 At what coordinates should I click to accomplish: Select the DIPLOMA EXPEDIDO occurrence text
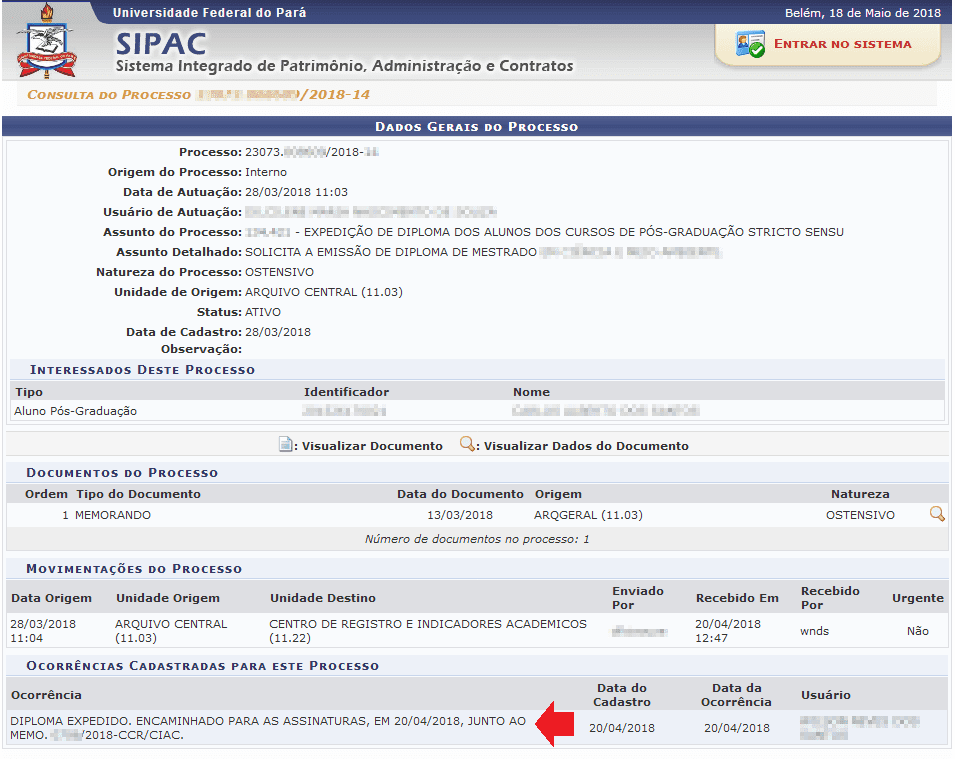click(267, 727)
